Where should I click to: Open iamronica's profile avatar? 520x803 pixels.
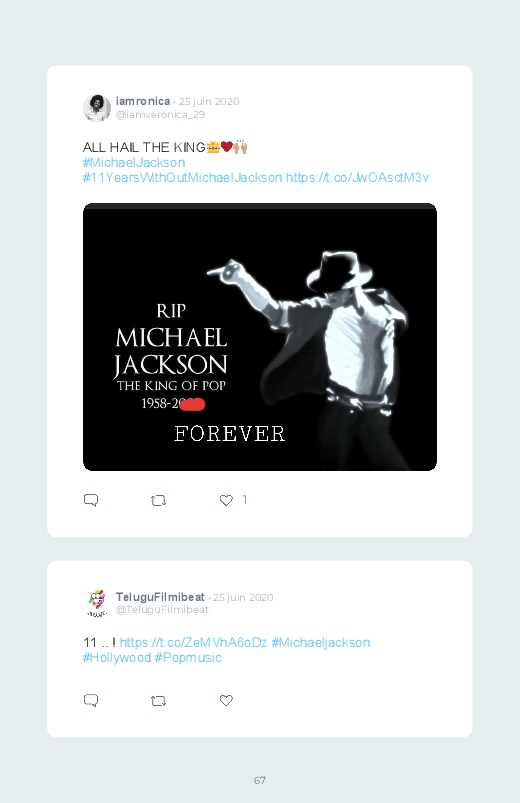pyautogui.click(x=97, y=108)
